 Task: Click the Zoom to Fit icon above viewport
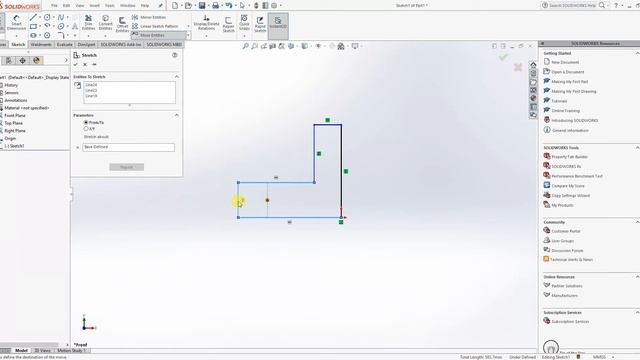pyautogui.click(x=245, y=46)
